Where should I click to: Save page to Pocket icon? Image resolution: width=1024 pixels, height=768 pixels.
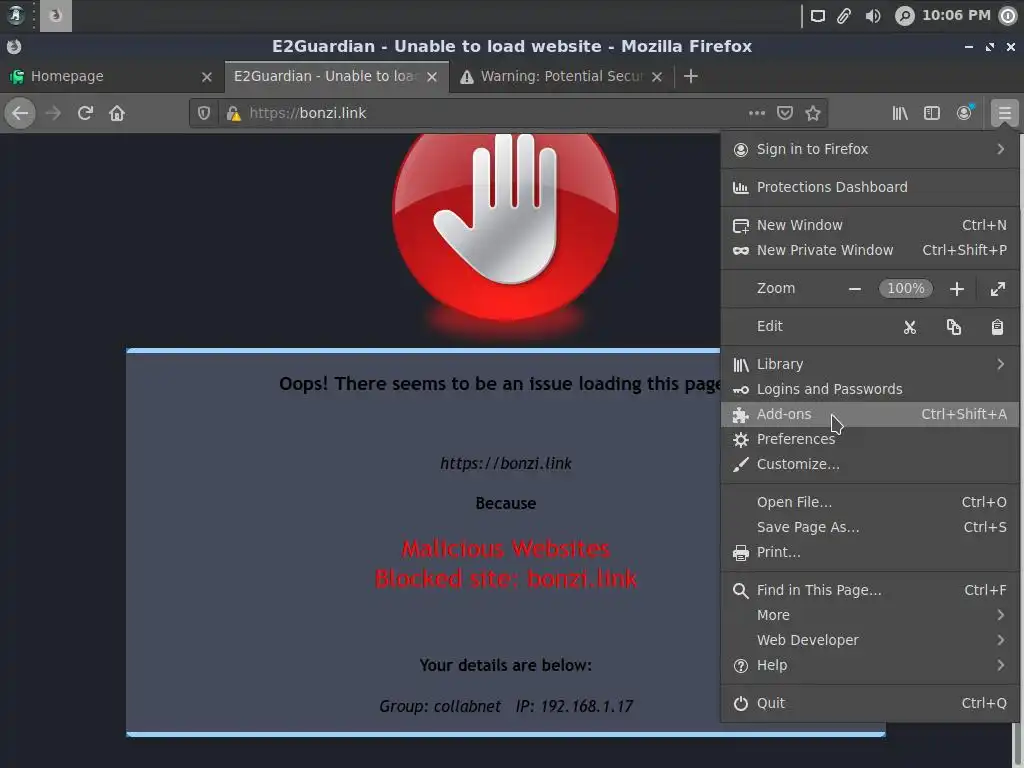[784, 114]
